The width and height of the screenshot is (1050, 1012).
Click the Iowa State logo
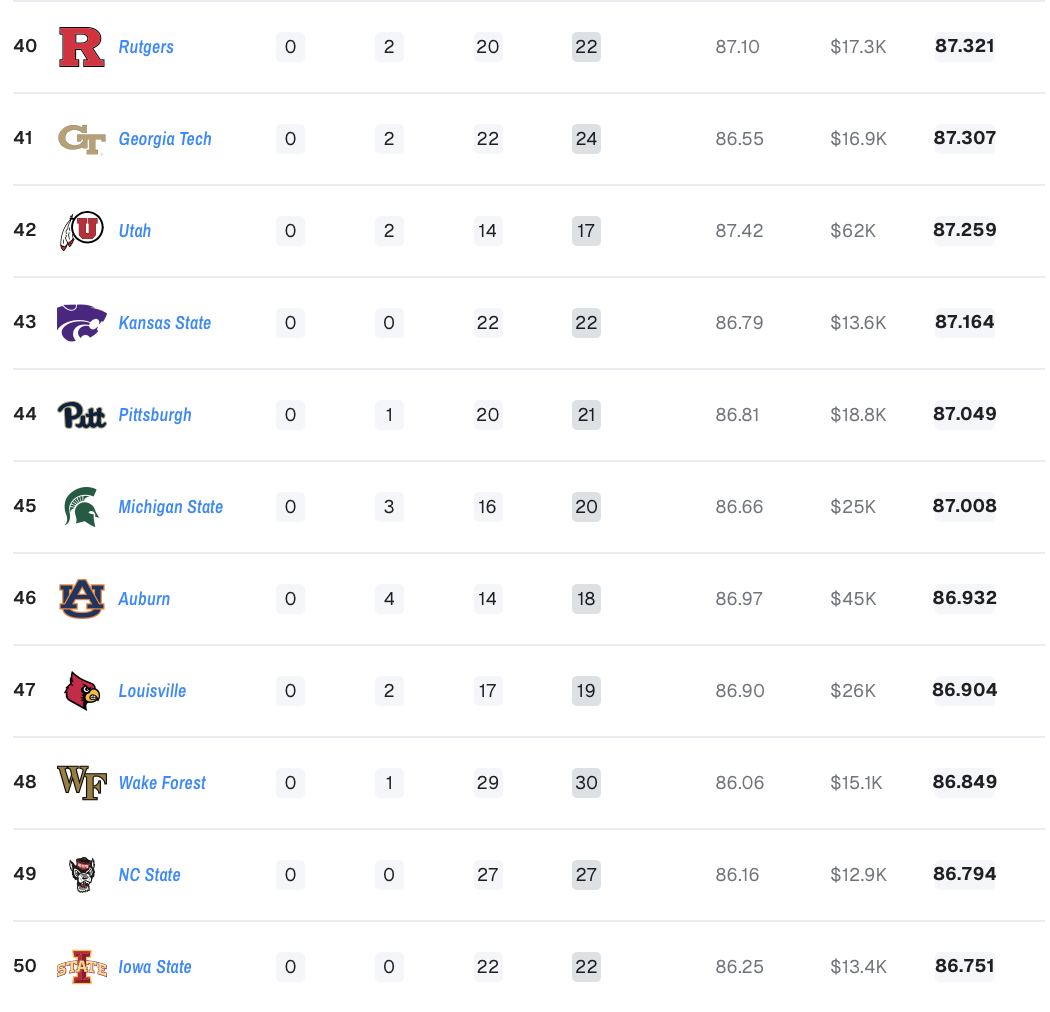[x=82, y=967]
